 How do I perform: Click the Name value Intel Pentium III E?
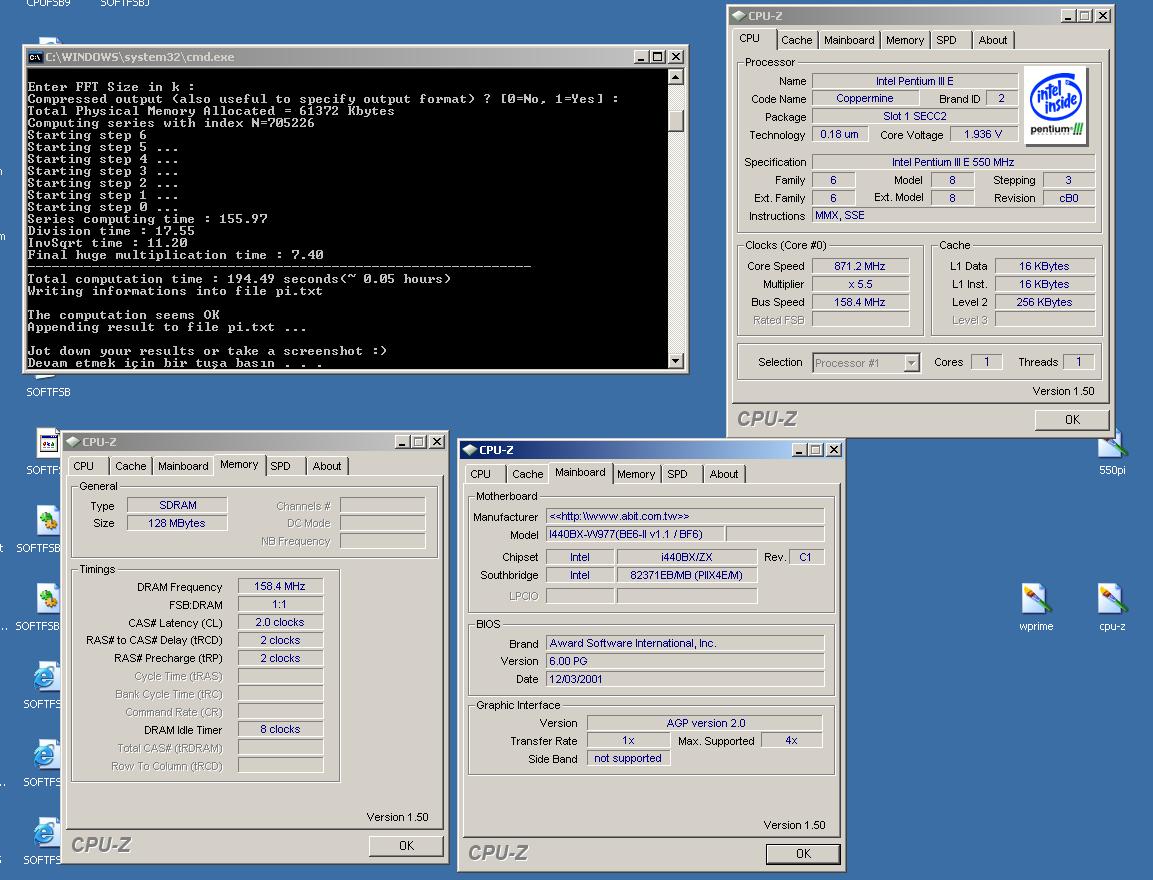(x=915, y=81)
